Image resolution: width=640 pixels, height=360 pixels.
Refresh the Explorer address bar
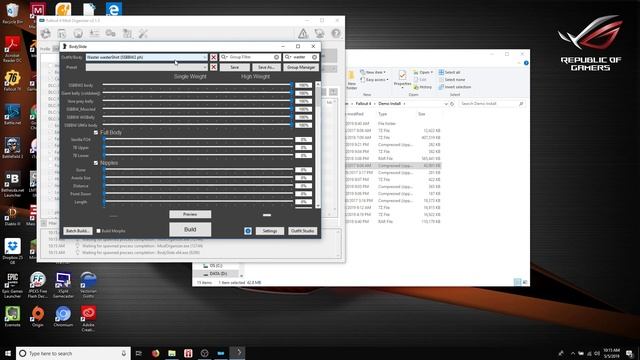point(452,104)
